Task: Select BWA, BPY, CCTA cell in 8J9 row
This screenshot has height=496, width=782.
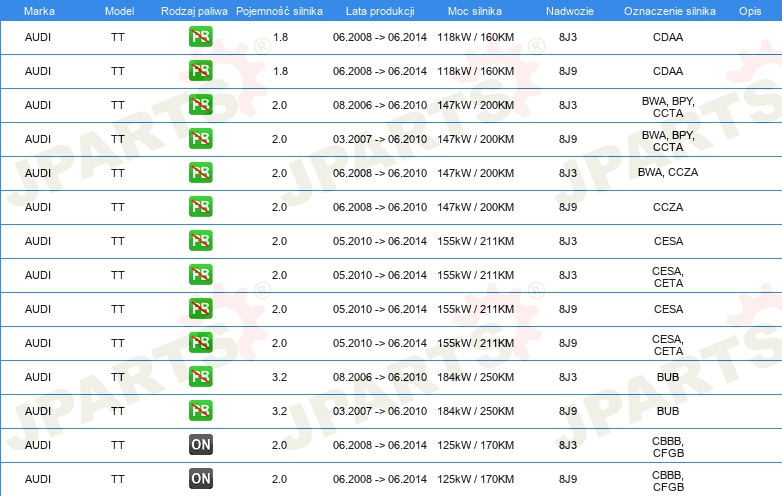Action: coord(668,141)
